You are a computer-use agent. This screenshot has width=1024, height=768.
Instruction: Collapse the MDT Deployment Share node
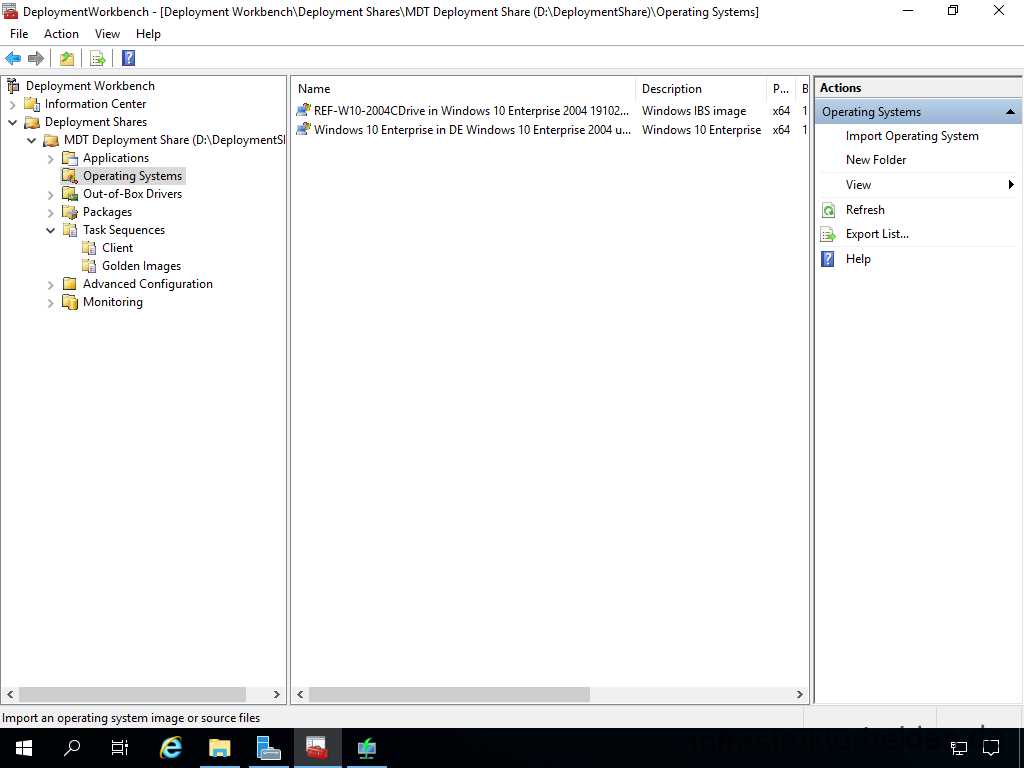(x=31, y=140)
